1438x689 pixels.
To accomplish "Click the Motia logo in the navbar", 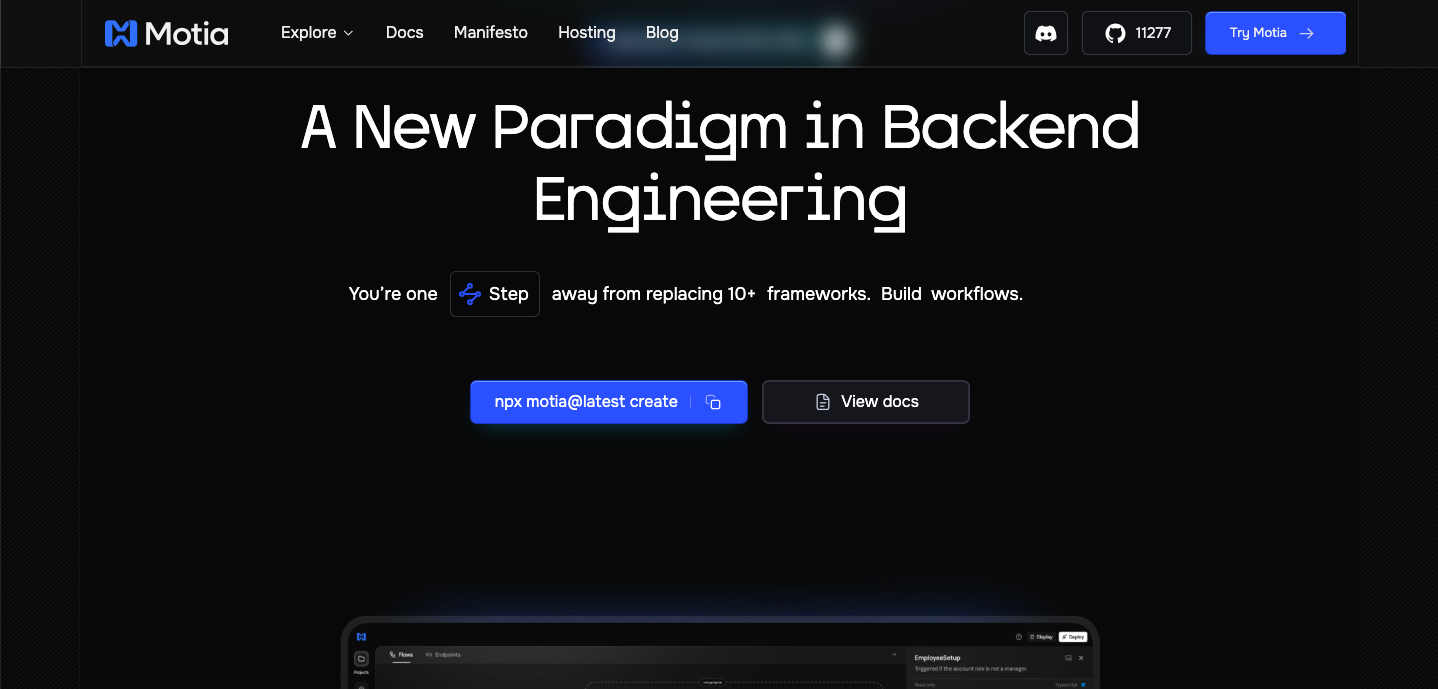I will tap(167, 33).
